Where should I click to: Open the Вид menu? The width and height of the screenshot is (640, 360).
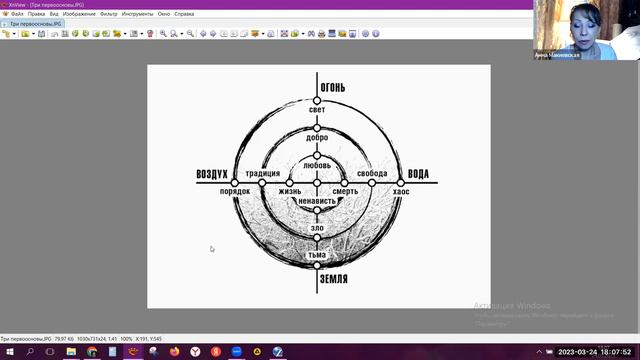click(x=54, y=14)
